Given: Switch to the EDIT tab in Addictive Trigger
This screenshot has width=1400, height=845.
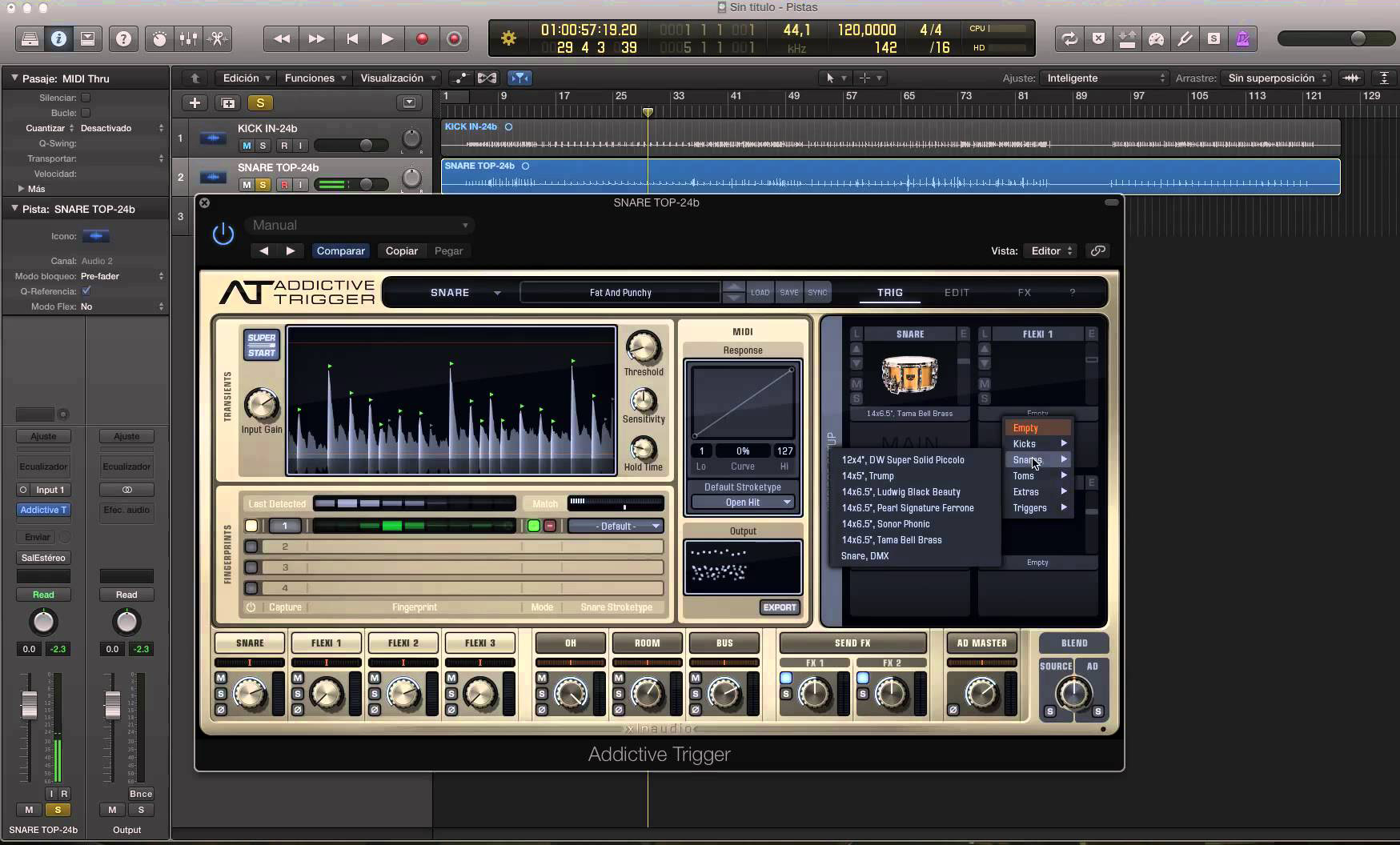Looking at the screenshot, I should [x=957, y=293].
